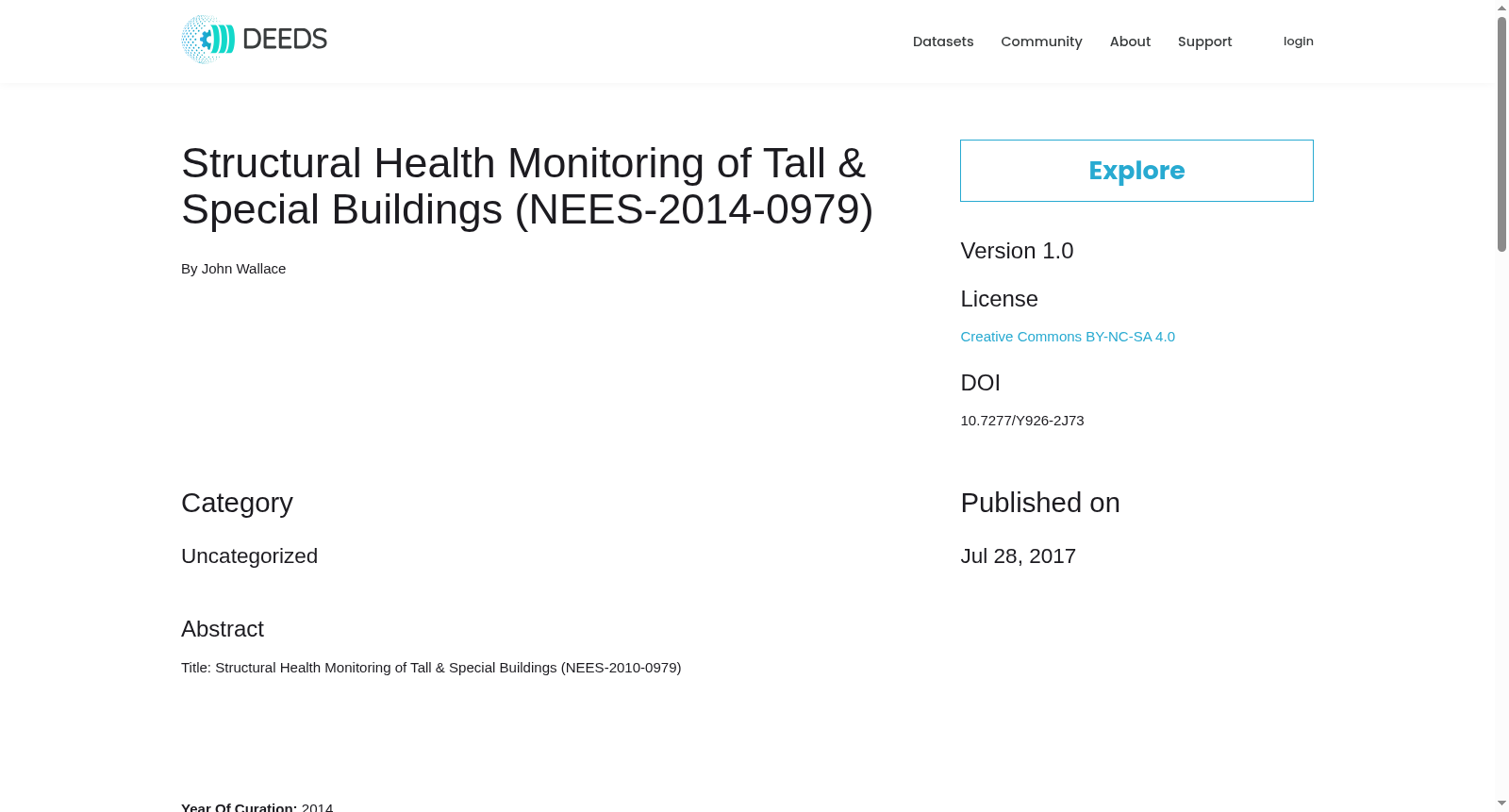Screen dimensions: 1509x812
Task: Open the Datasets menu
Action: pyautogui.click(x=943, y=41)
